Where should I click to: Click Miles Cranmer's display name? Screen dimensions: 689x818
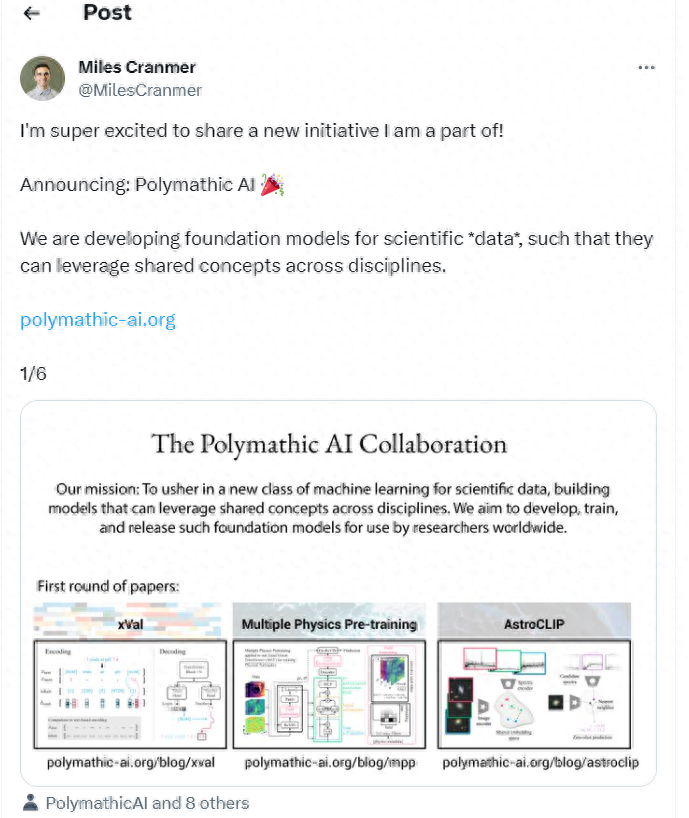137,67
